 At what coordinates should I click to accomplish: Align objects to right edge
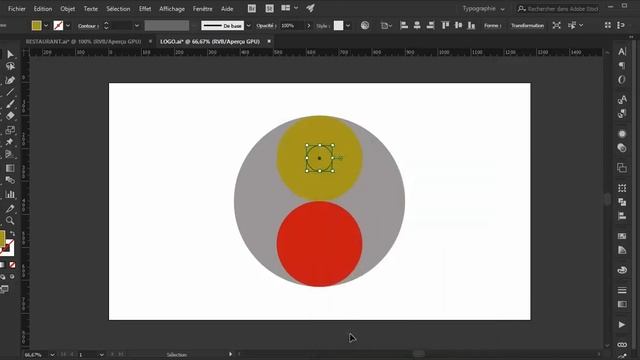pos(431,25)
